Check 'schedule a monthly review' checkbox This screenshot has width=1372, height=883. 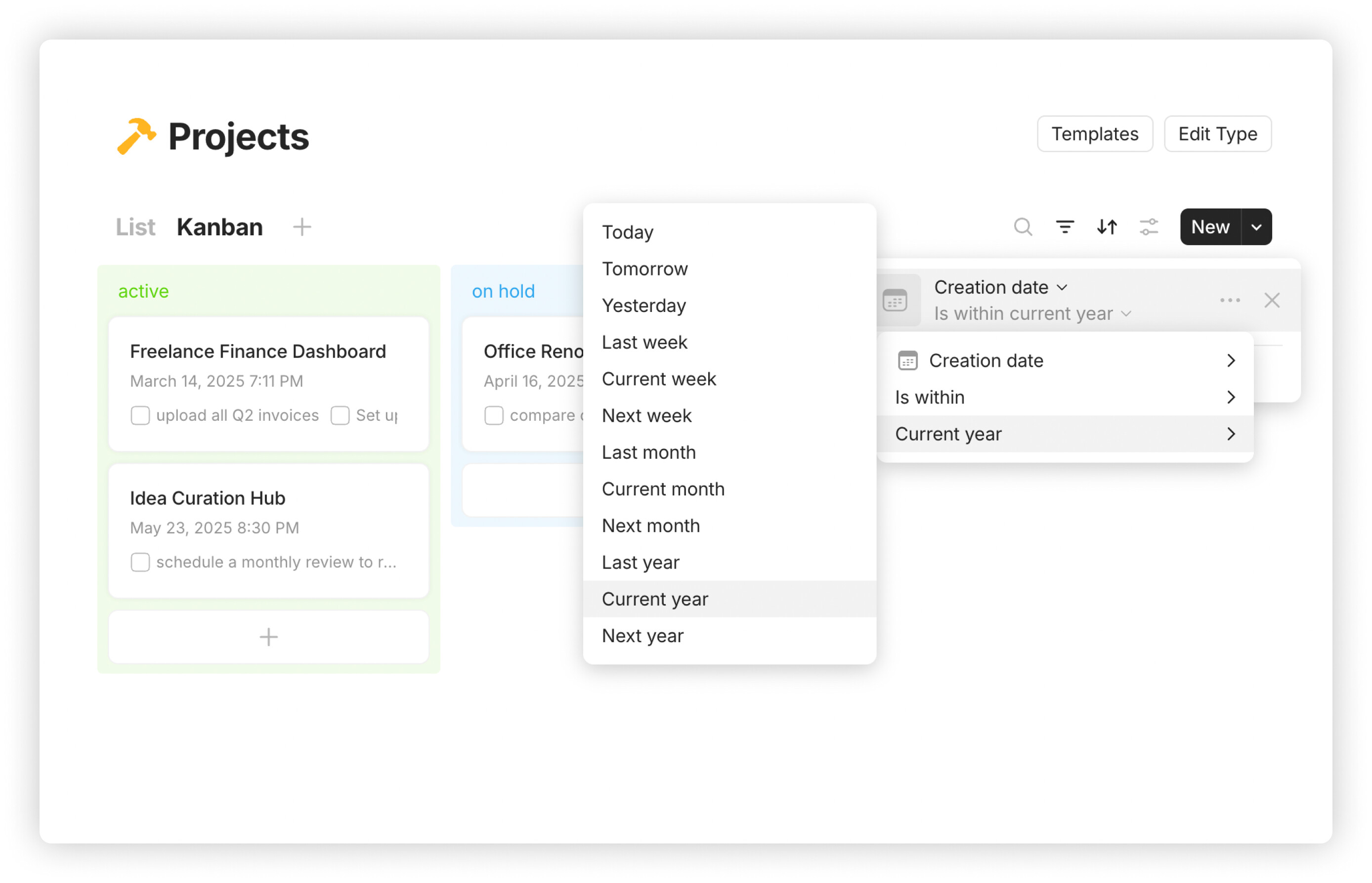tap(140, 562)
